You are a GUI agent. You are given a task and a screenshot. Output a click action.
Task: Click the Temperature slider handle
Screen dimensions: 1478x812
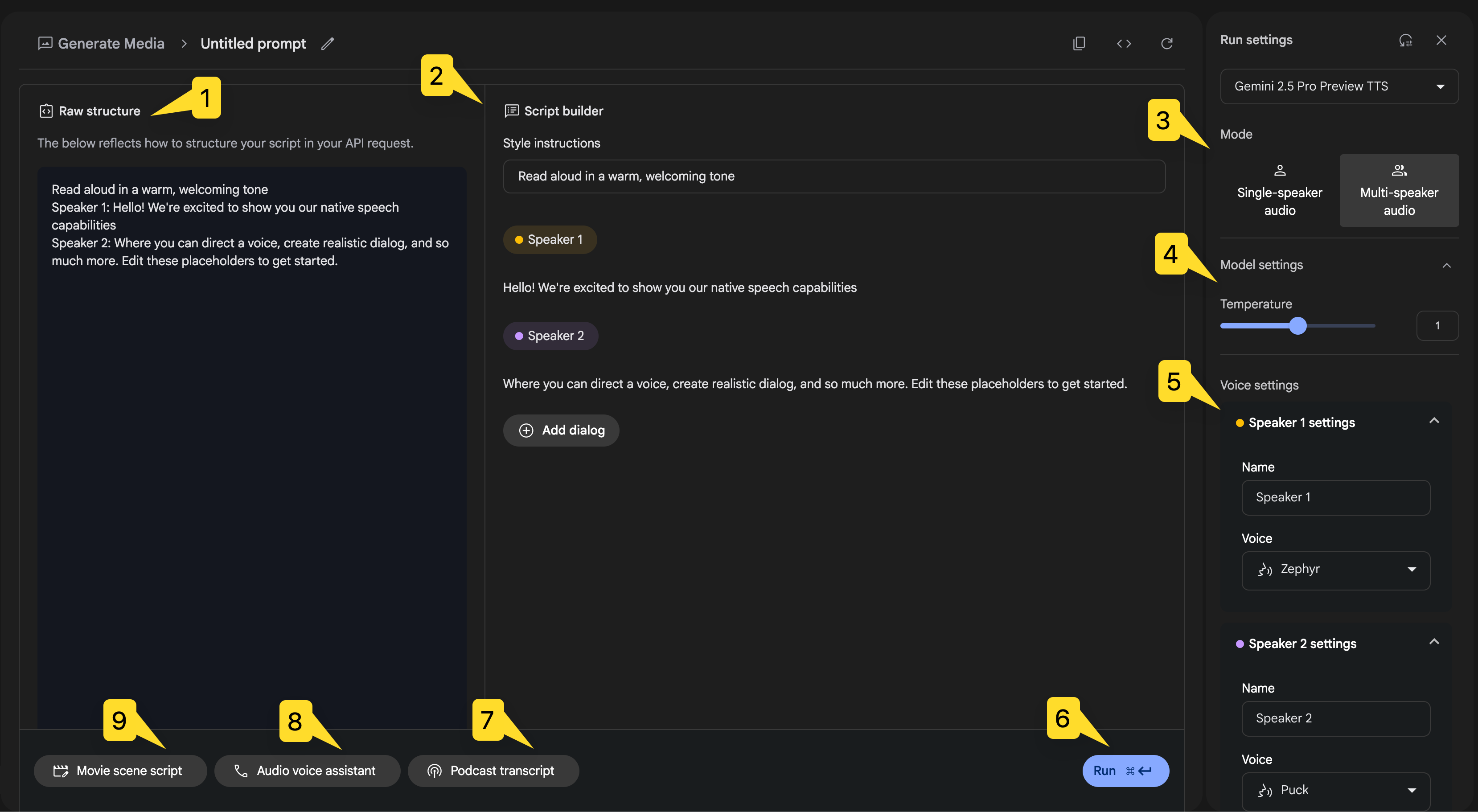coord(1298,326)
